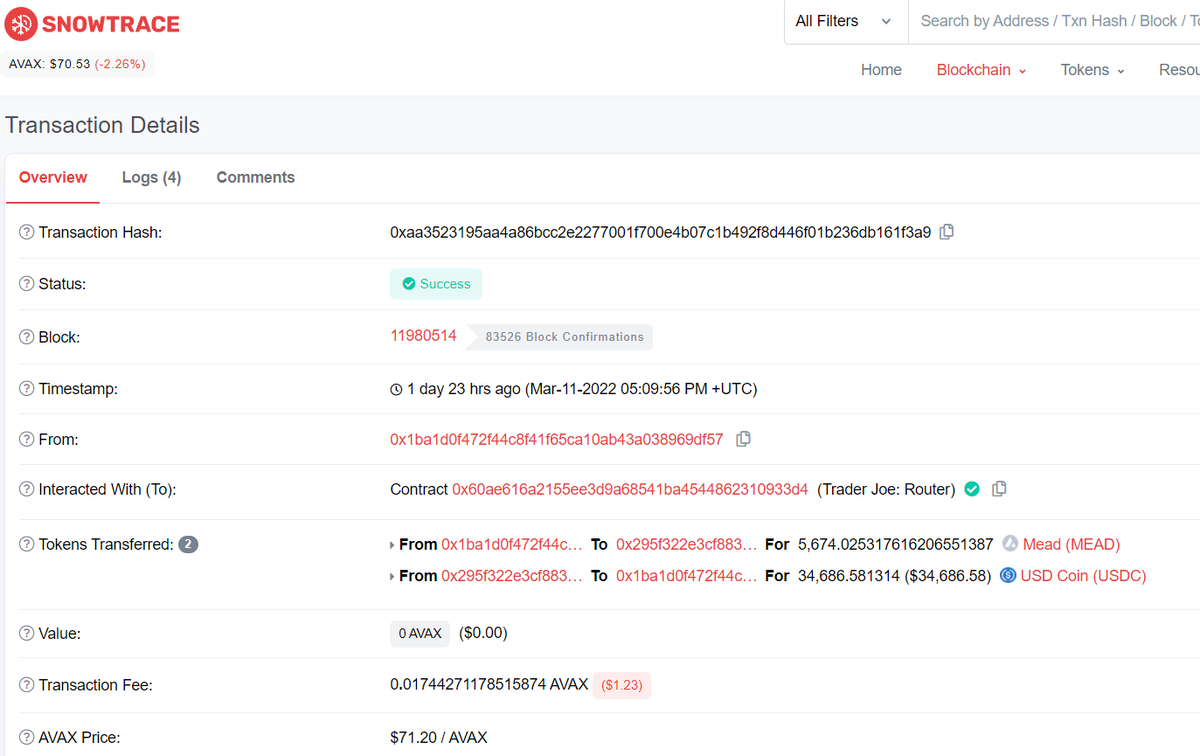Open sender 0x1ba1d0f472f44c… in MEAD transfer row
Screen dimensions: 1200x756
(x=511, y=545)
